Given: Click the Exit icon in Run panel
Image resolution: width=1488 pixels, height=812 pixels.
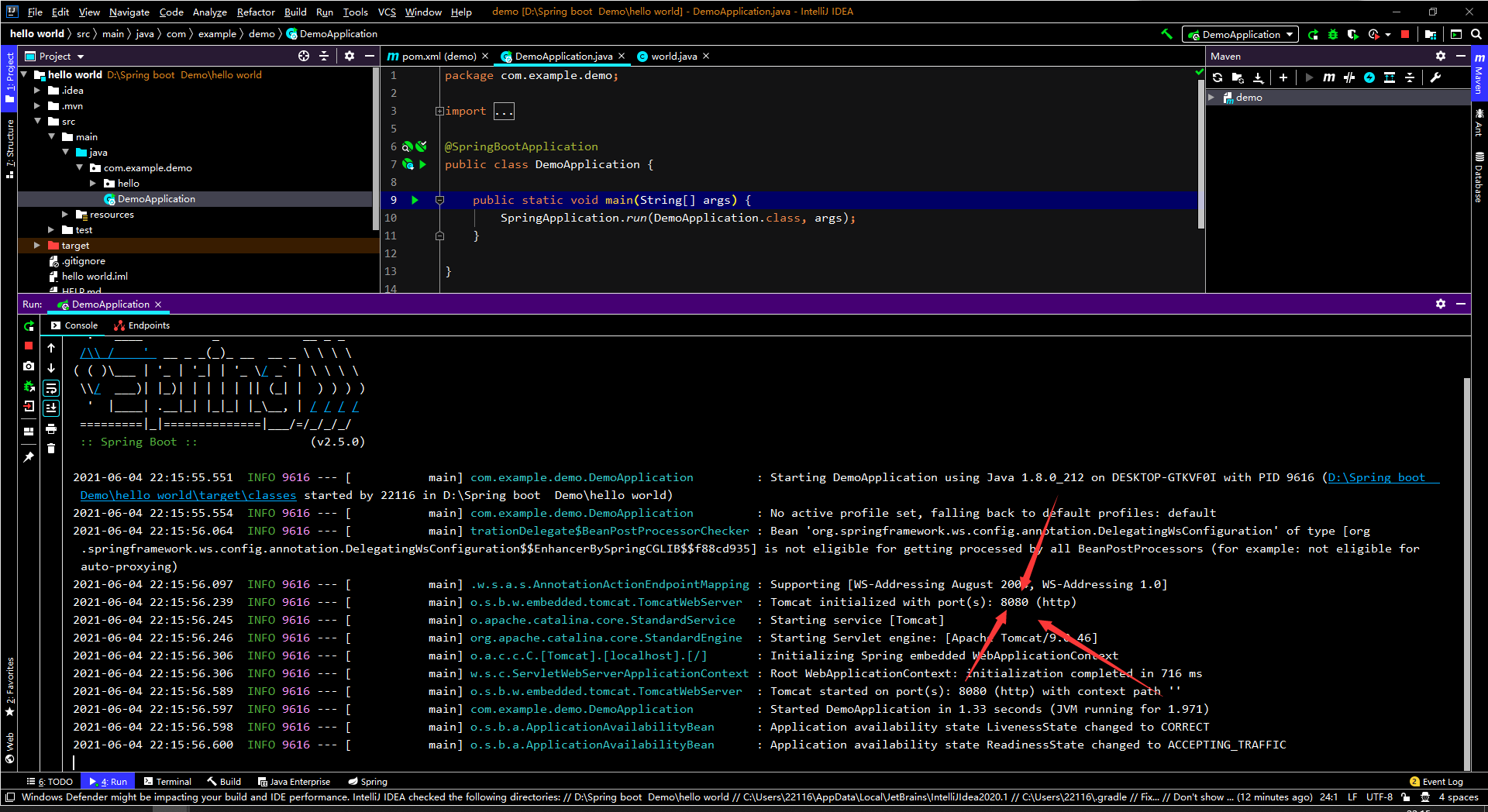Looking at the screenshot, I should pyautogui.click(x=29, y=406).
